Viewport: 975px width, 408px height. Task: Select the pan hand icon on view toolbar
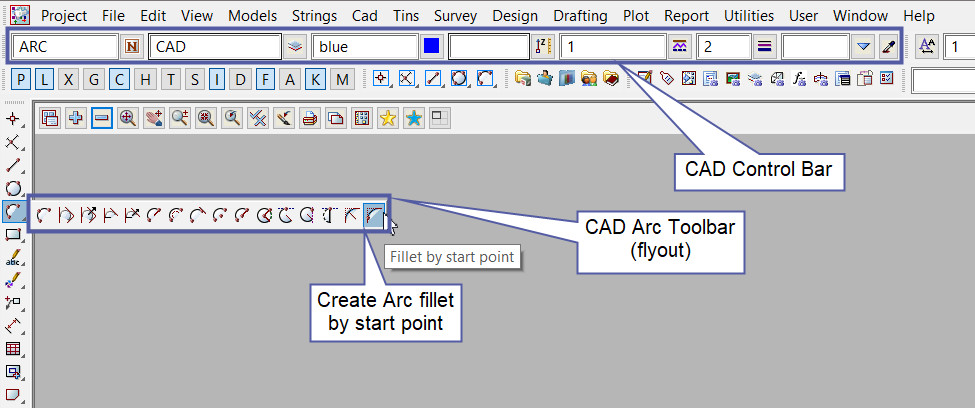(x=154, y=118)
